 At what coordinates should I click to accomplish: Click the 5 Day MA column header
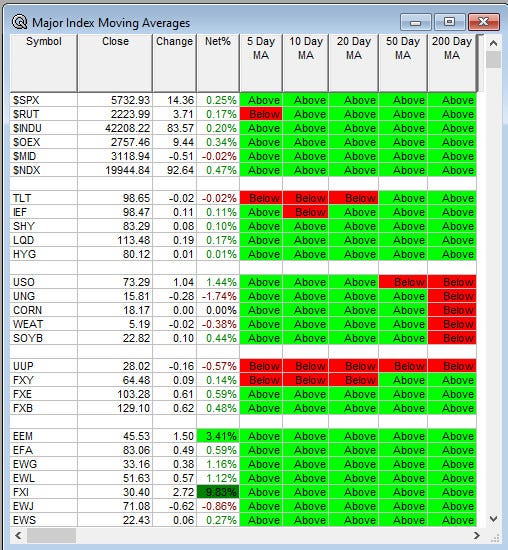[x=261, y=63]
